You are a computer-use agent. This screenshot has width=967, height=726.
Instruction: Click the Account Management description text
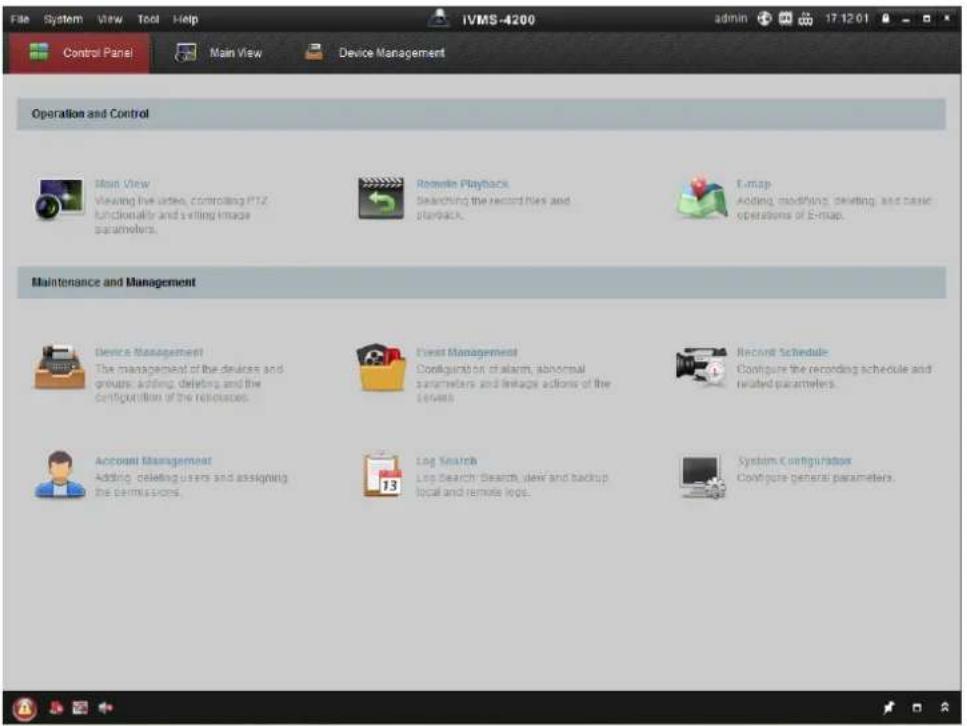(191, 485)
